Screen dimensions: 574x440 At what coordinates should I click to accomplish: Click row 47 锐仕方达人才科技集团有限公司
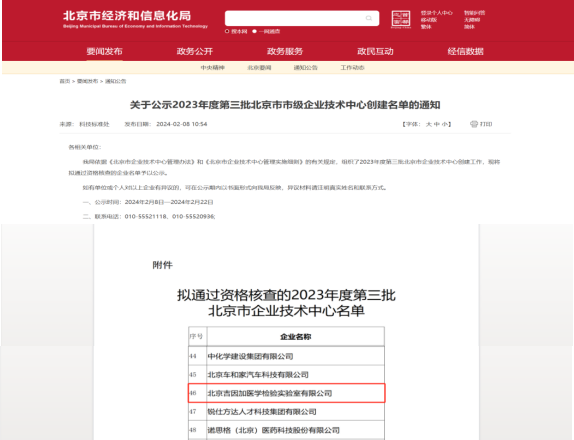tap(286, 412)
